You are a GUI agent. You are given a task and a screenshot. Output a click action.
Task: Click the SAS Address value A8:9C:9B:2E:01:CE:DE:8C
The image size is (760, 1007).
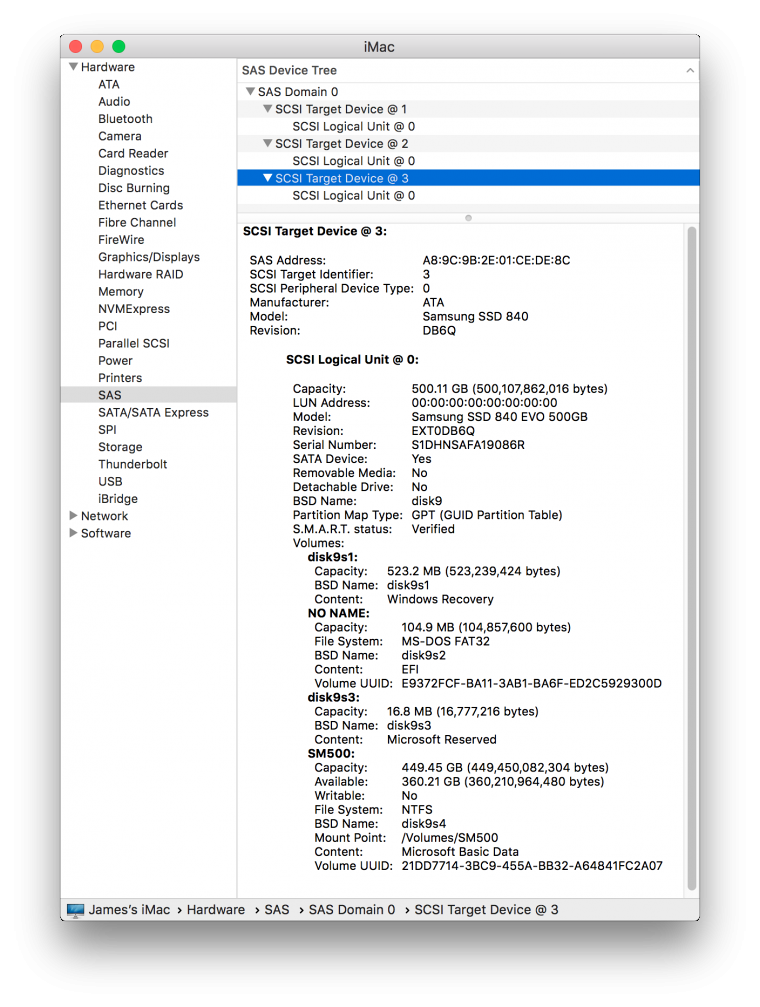(x=496, y=260)
